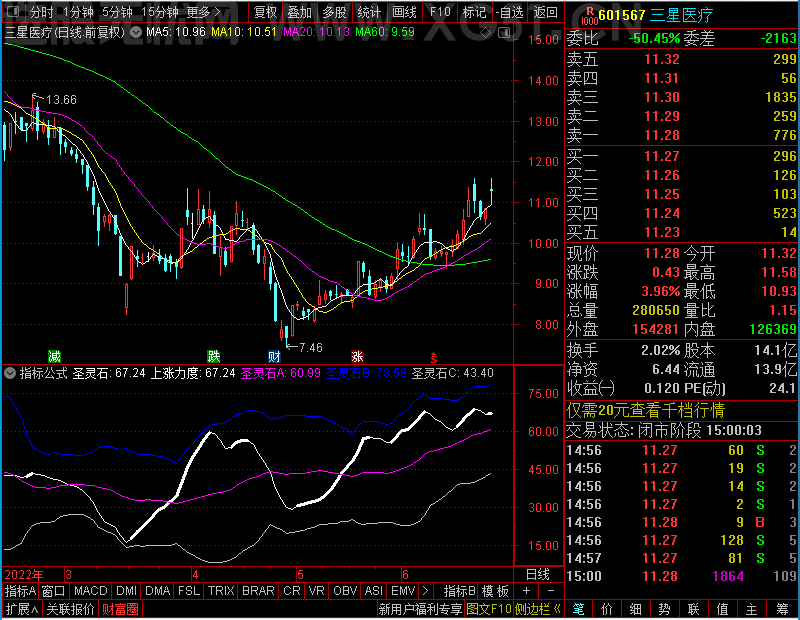This screenshot has height=620, width=800.
Task: Switch indicator to DMA
Action: [x=157, y=591]
